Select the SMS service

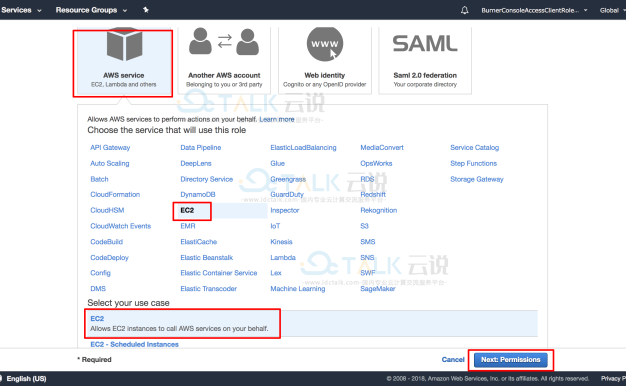(368, 241)
